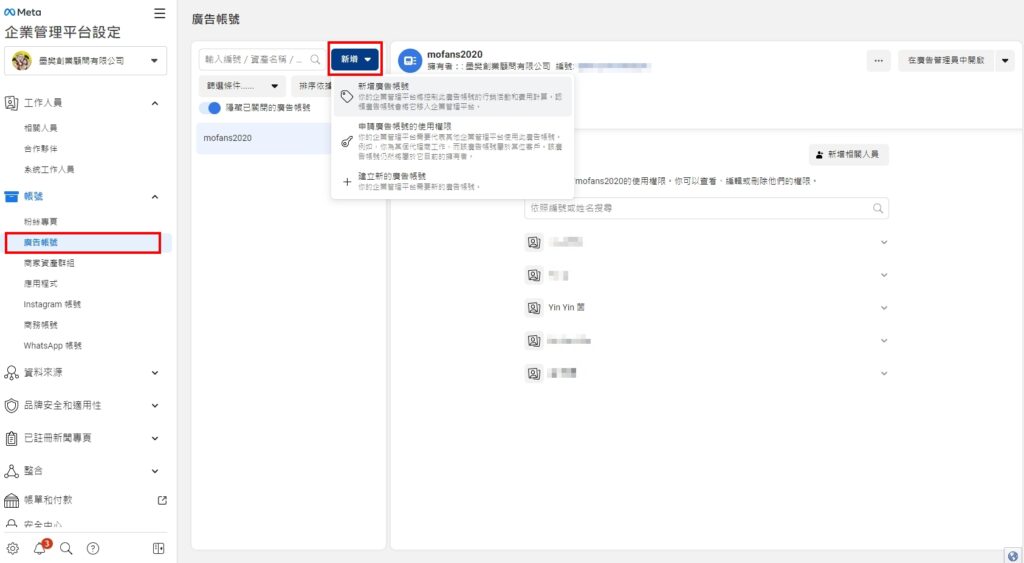Image resolution: width=1024 pixels, height=563 pixels.
Task: Click 在廣告管理員中開啟 button
Action: pos(946,61)
